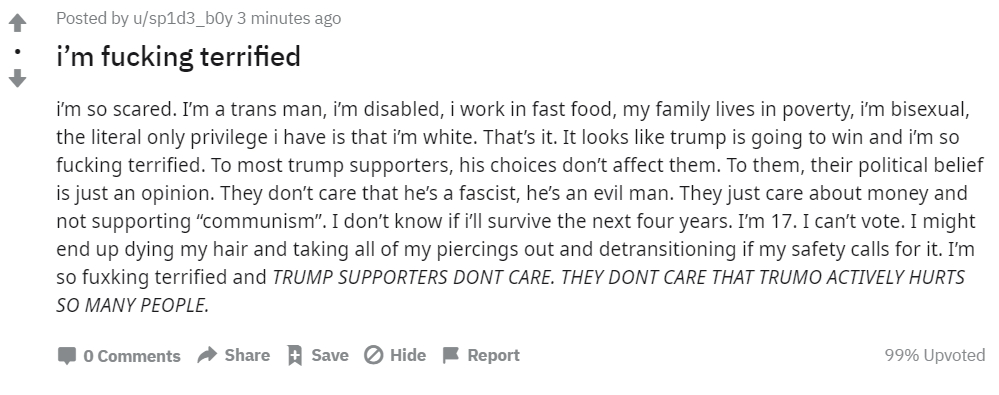Click the italic "TRUMP SUPPORTERS DONT CARE" text
Screen dimensions: 999x395
(413, 278)
